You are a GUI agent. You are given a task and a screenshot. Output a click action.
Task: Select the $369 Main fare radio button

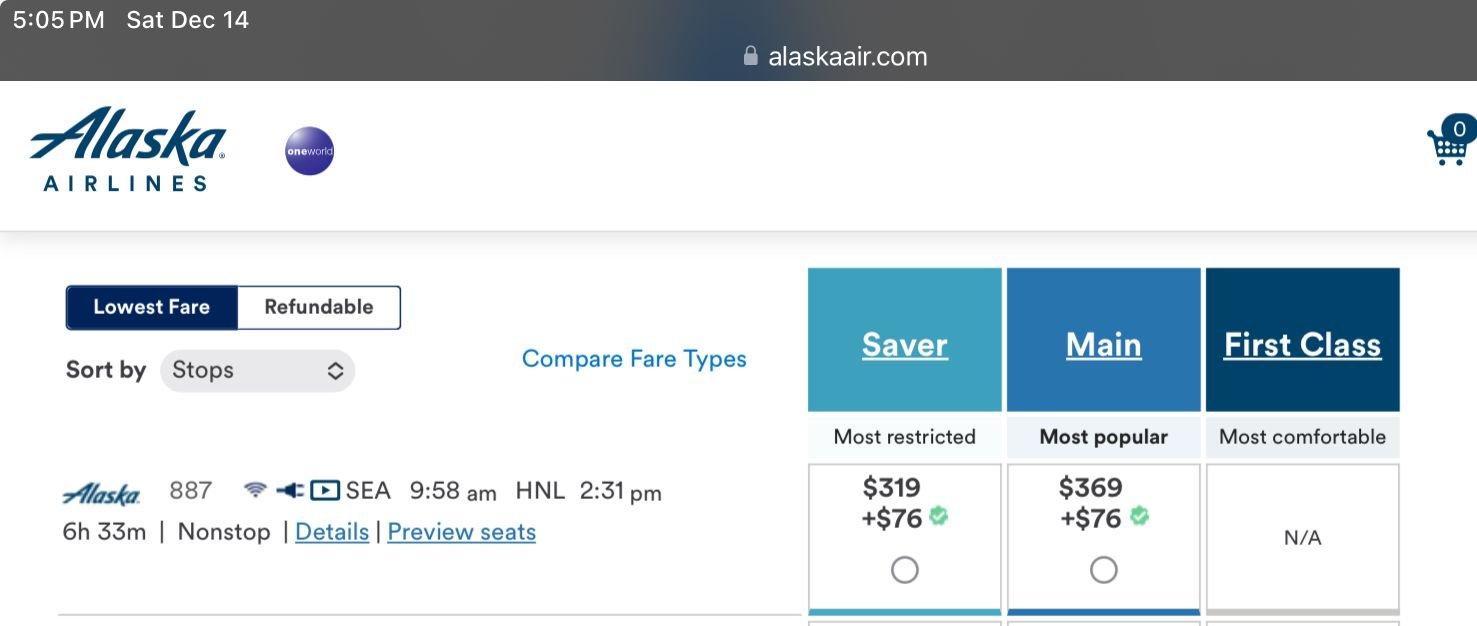click(1103, 570)
